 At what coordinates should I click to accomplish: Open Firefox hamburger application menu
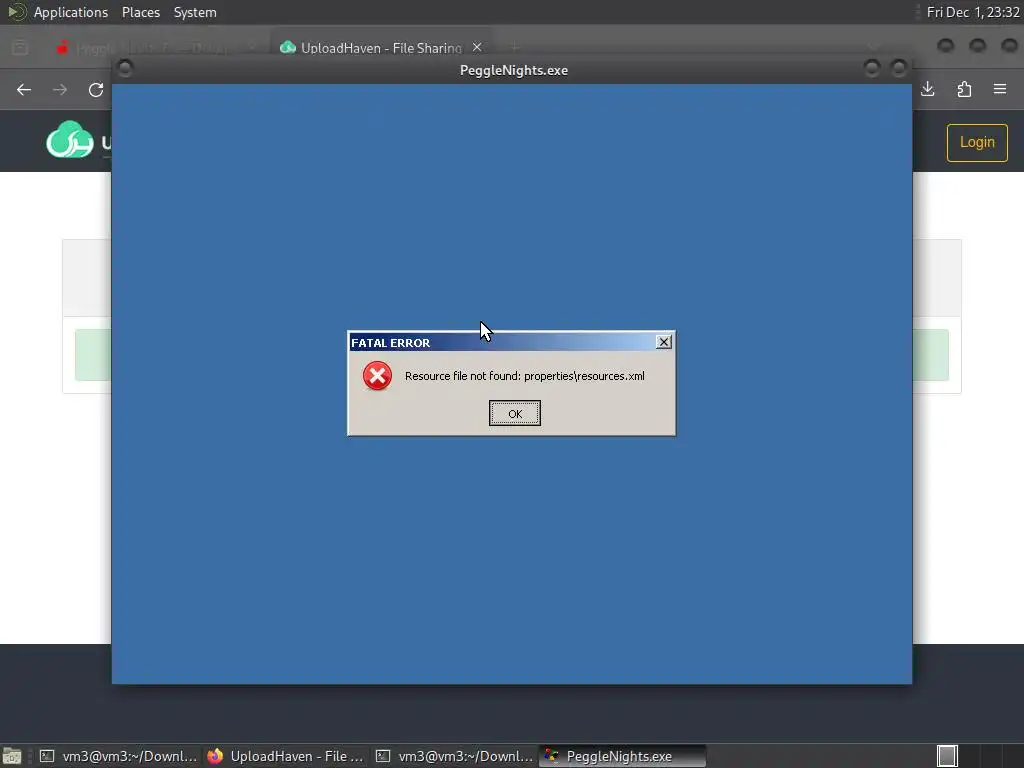tap(1000, 89)
